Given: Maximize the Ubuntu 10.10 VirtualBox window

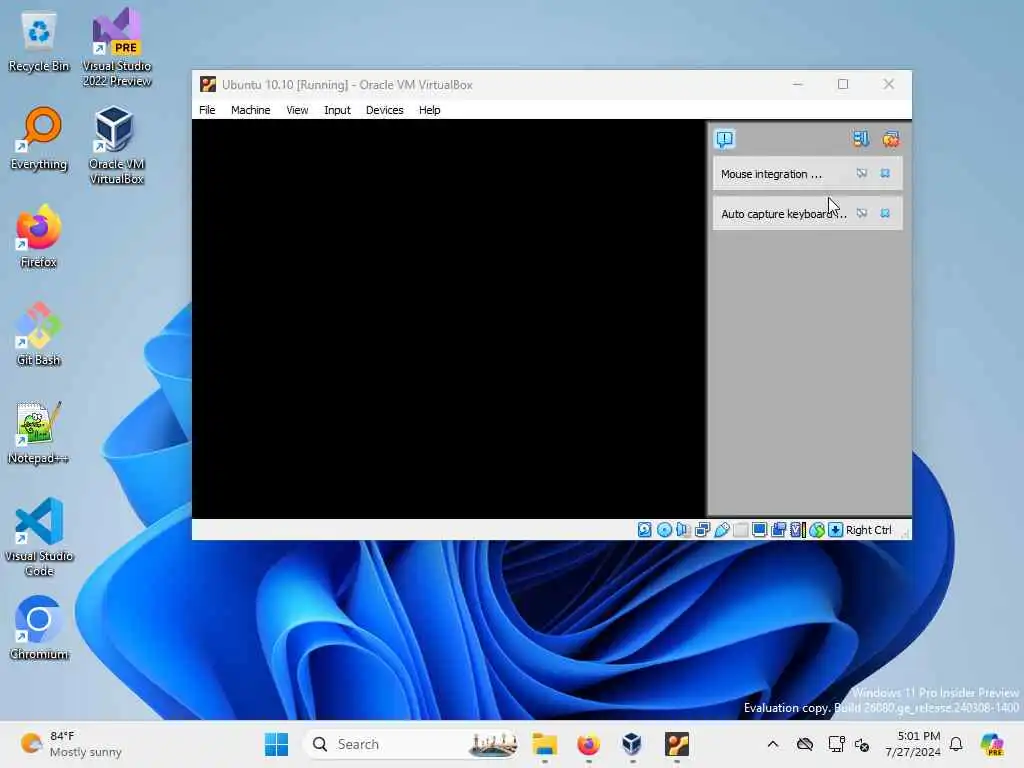Looking at the screenshot, I should tap(843, 84).
